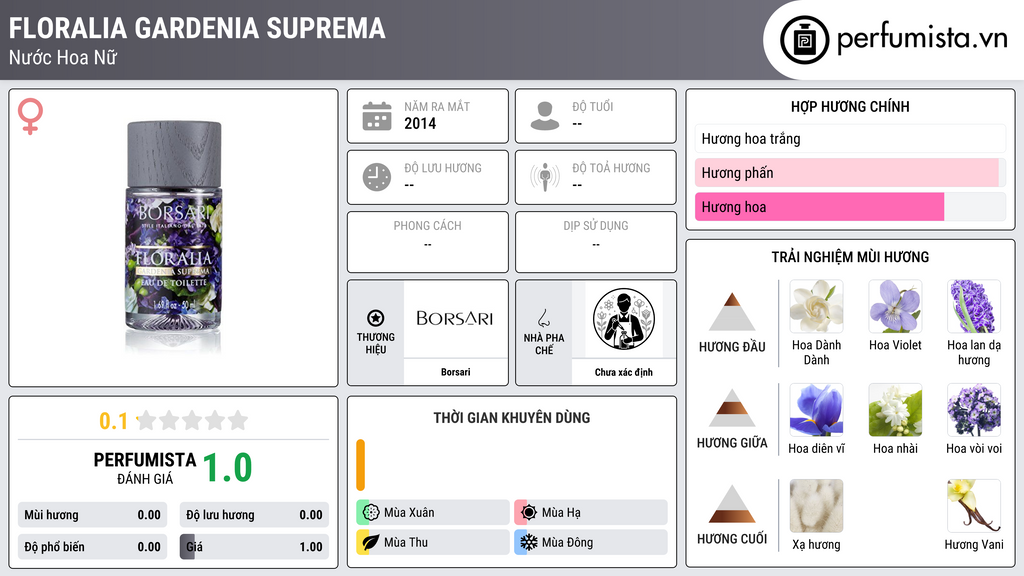Click the Floralia Gardenia Suprema title
The width and height of the screenshot is (1024, 576).
197,28
